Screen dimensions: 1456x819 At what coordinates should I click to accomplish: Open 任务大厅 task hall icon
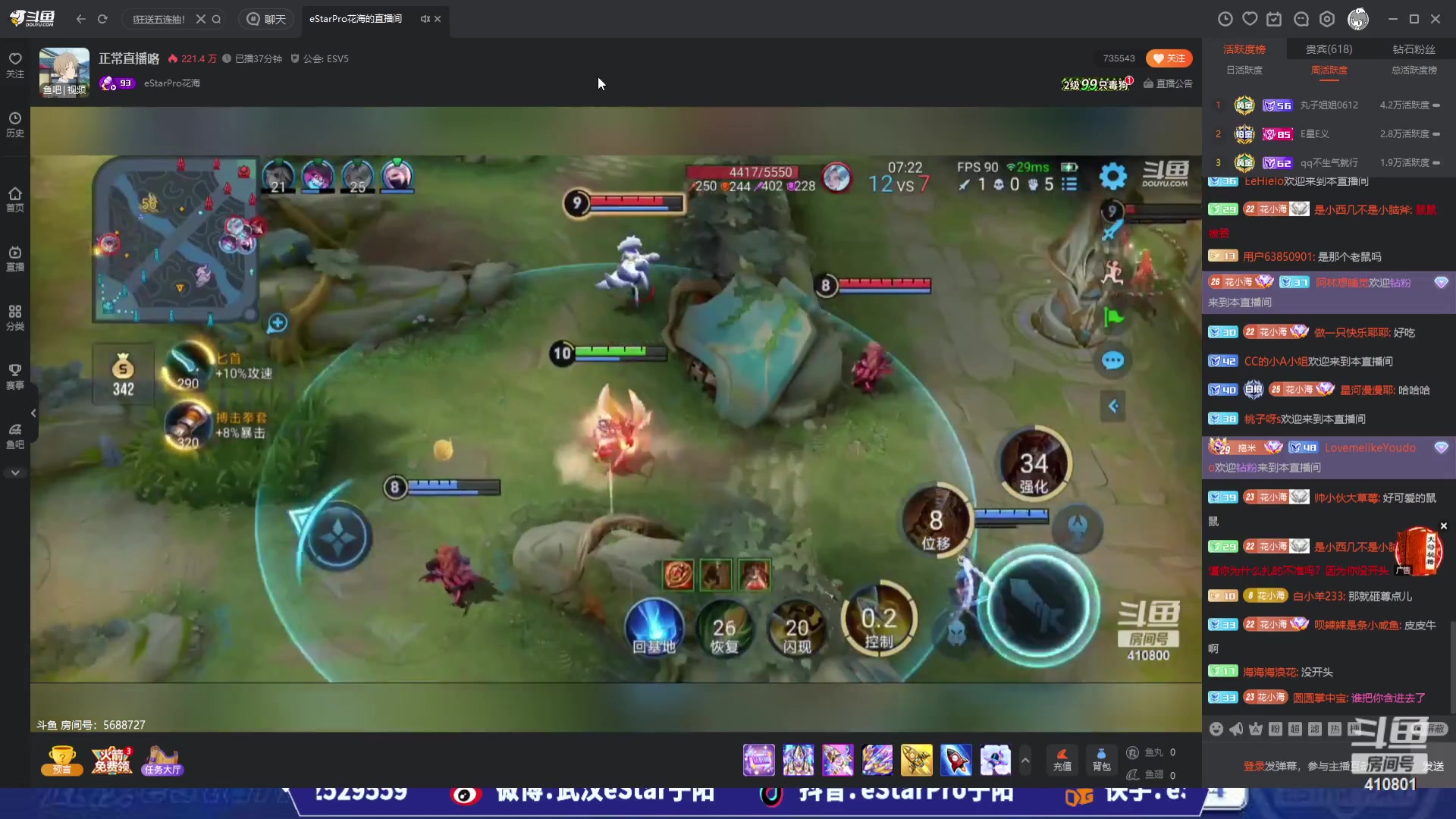162,760
